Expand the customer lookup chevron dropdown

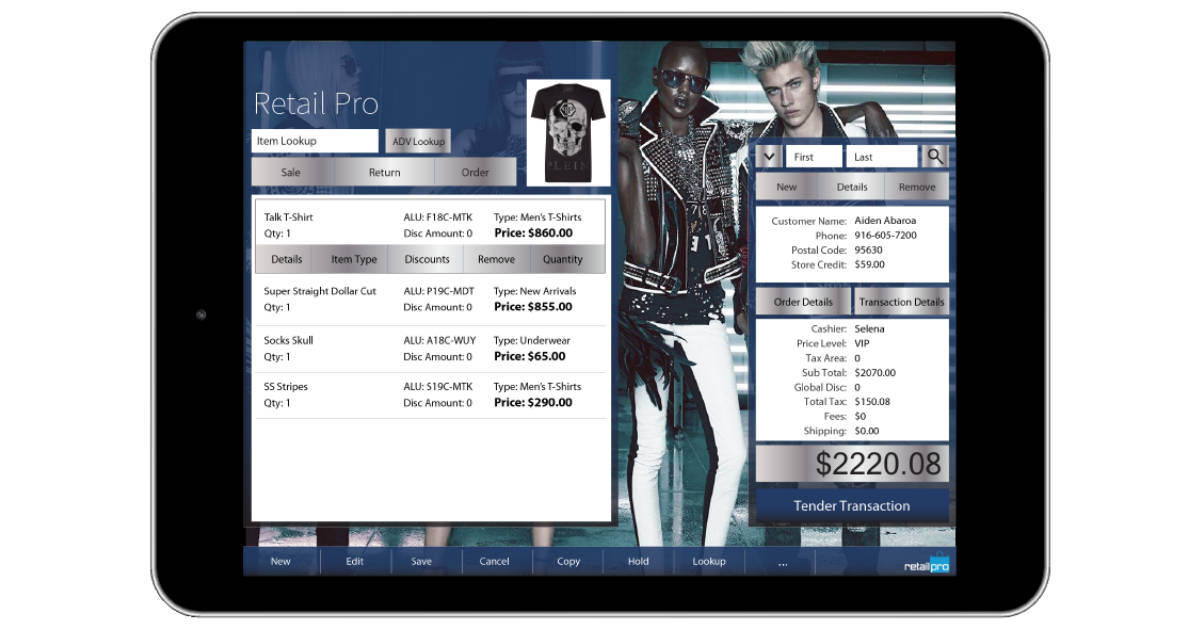click(x=767, y=156)
